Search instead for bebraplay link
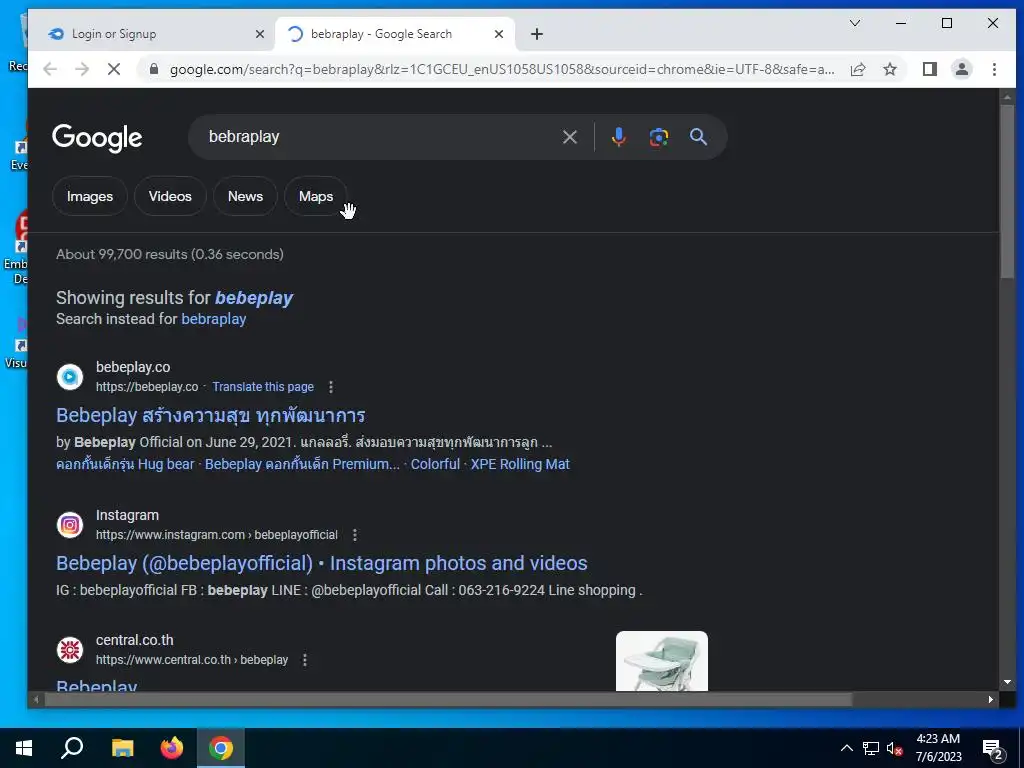Screen dimensions: 1024x768 tap(214, 319)
